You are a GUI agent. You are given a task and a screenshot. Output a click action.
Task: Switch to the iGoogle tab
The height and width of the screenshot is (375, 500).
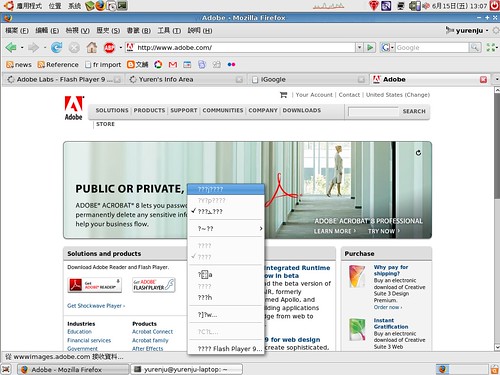click(x=307, y=79)
